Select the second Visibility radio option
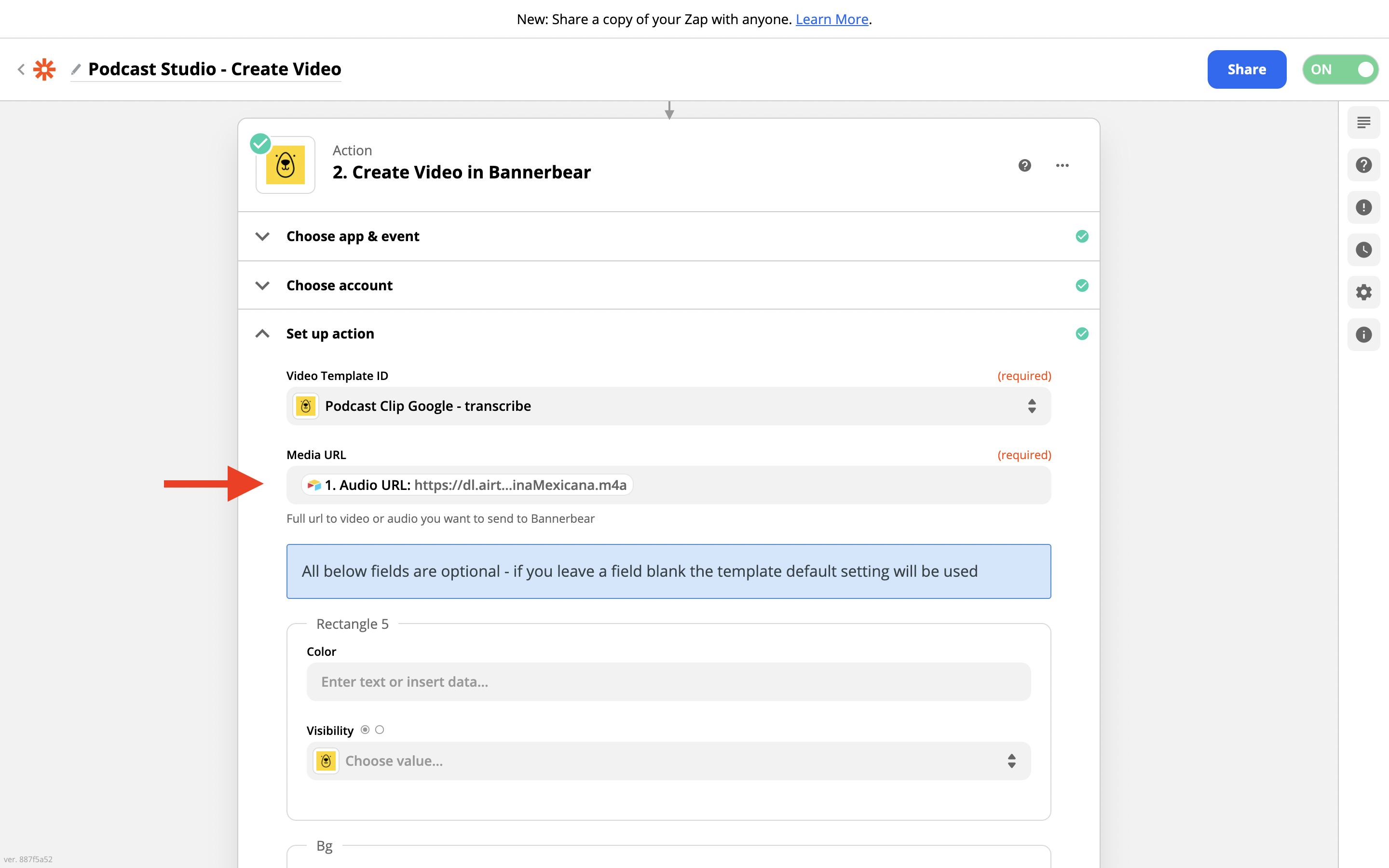 380,730
